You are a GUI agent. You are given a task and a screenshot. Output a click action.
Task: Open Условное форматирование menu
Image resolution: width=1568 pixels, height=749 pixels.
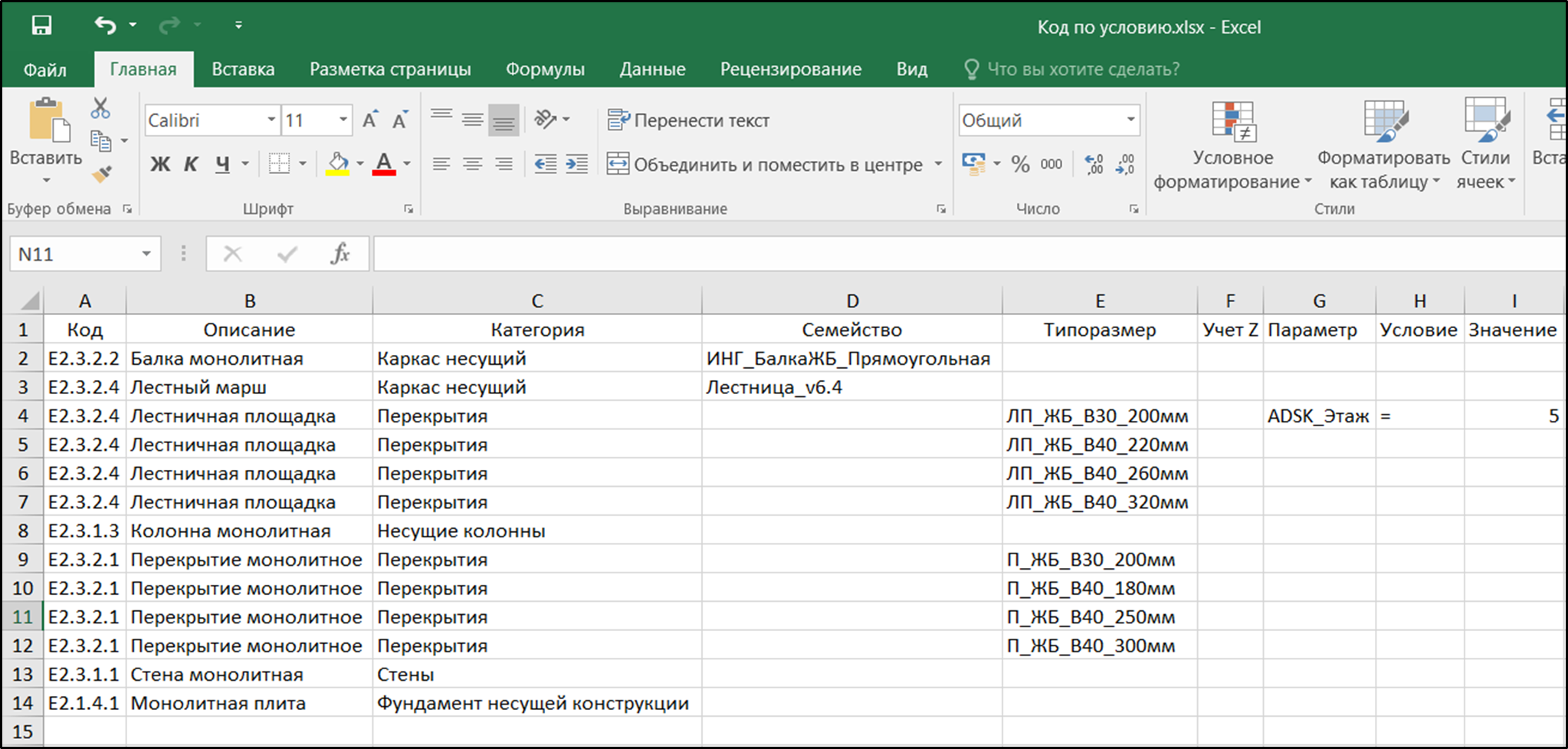pyautogui.click(x=1233, y=144)
